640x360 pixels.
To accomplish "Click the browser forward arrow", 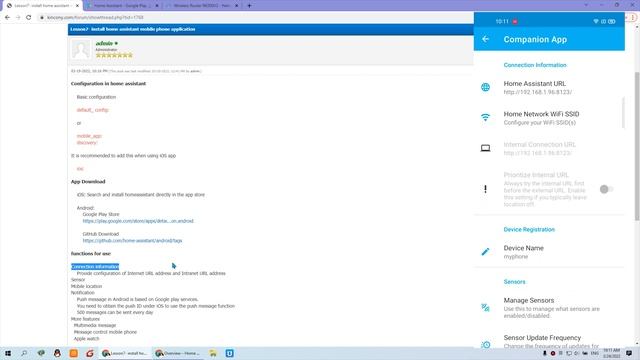I will 18,18.
